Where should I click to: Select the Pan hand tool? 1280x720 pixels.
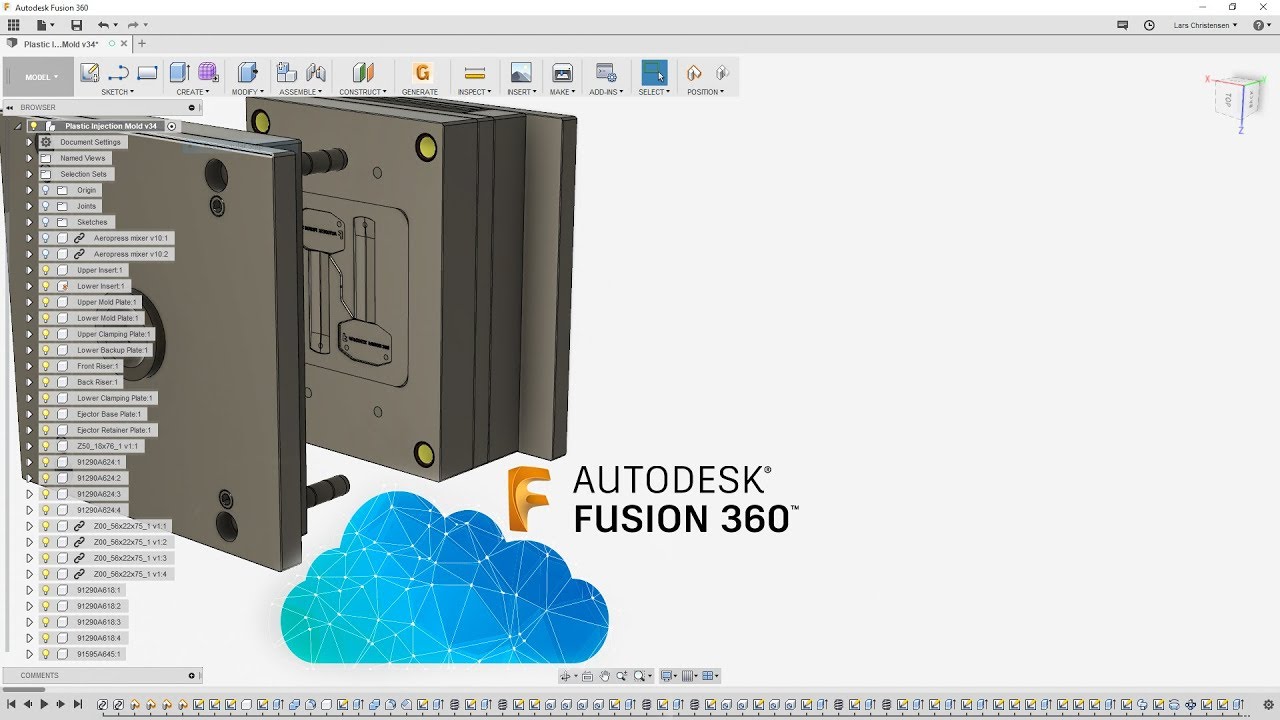(604, 676)
